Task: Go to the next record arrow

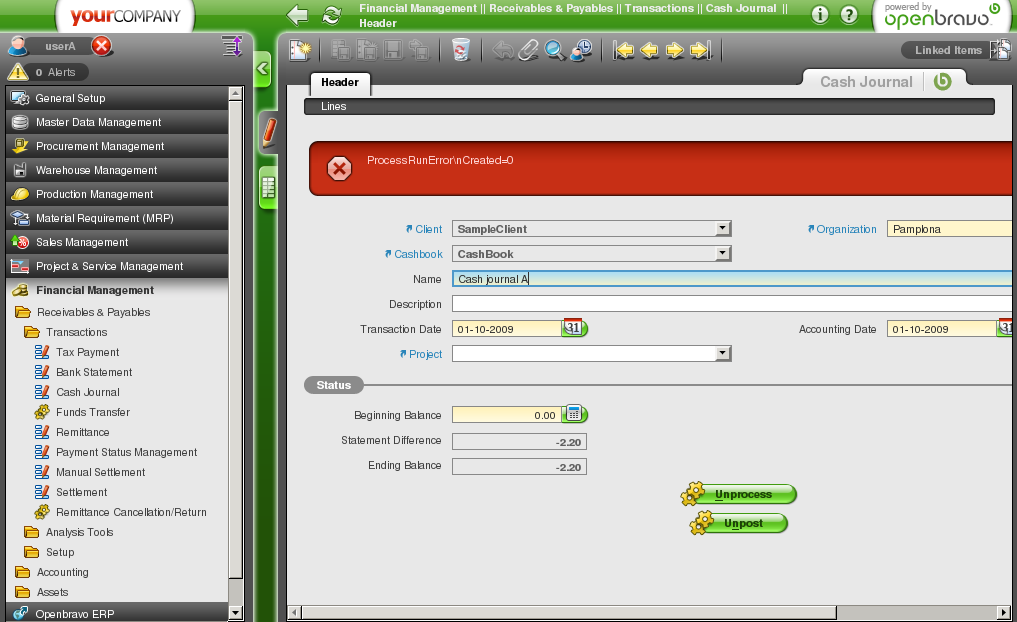Action: 675,50
